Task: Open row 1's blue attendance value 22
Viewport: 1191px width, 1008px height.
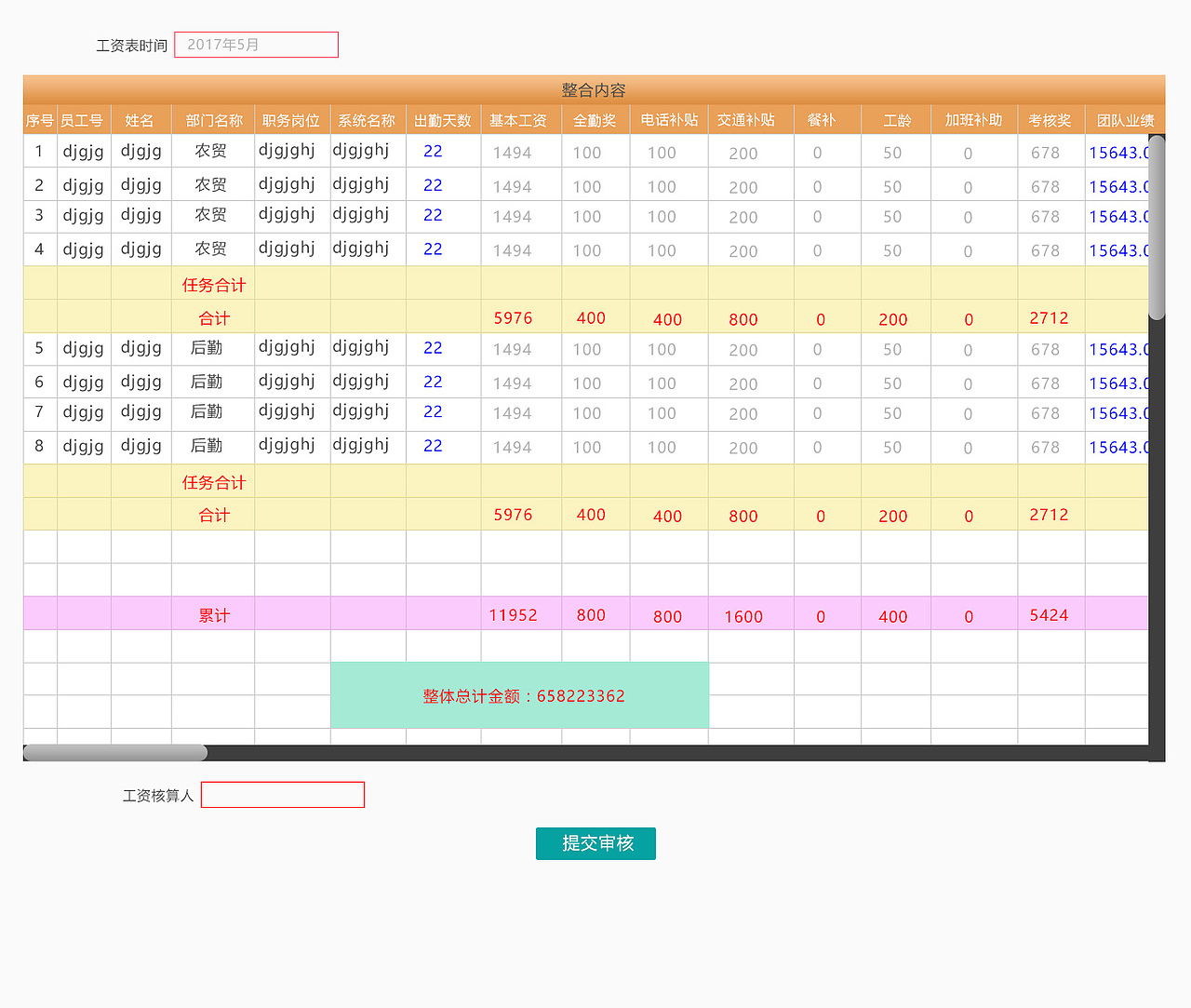Action: pyautogui.click(x=433, y=151)
